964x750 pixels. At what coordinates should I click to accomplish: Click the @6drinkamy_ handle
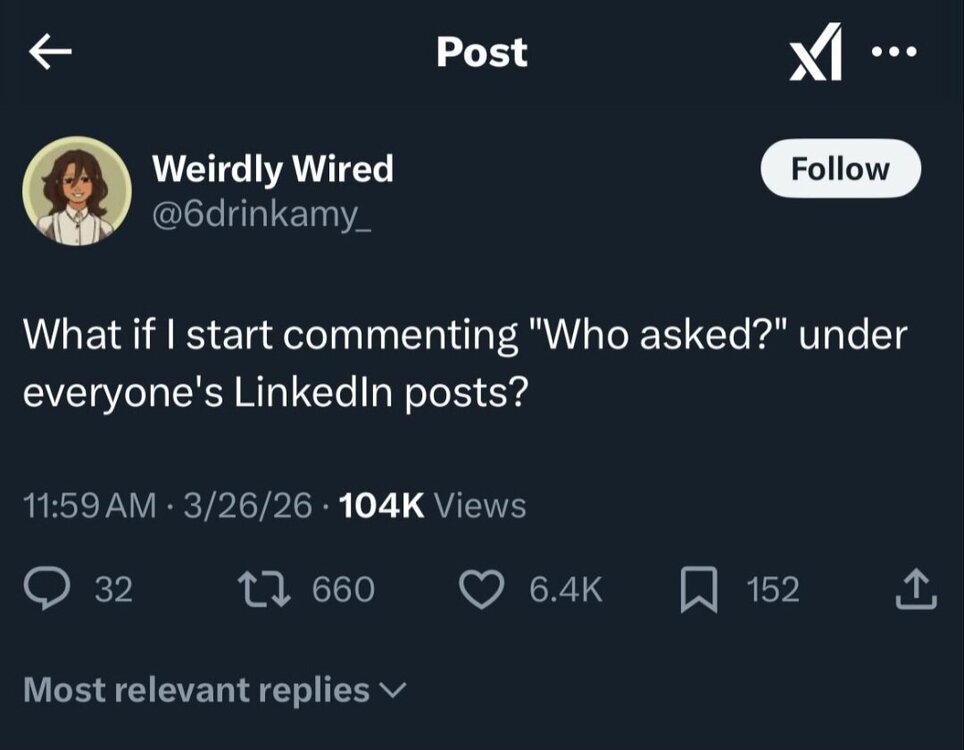(262, 214)
